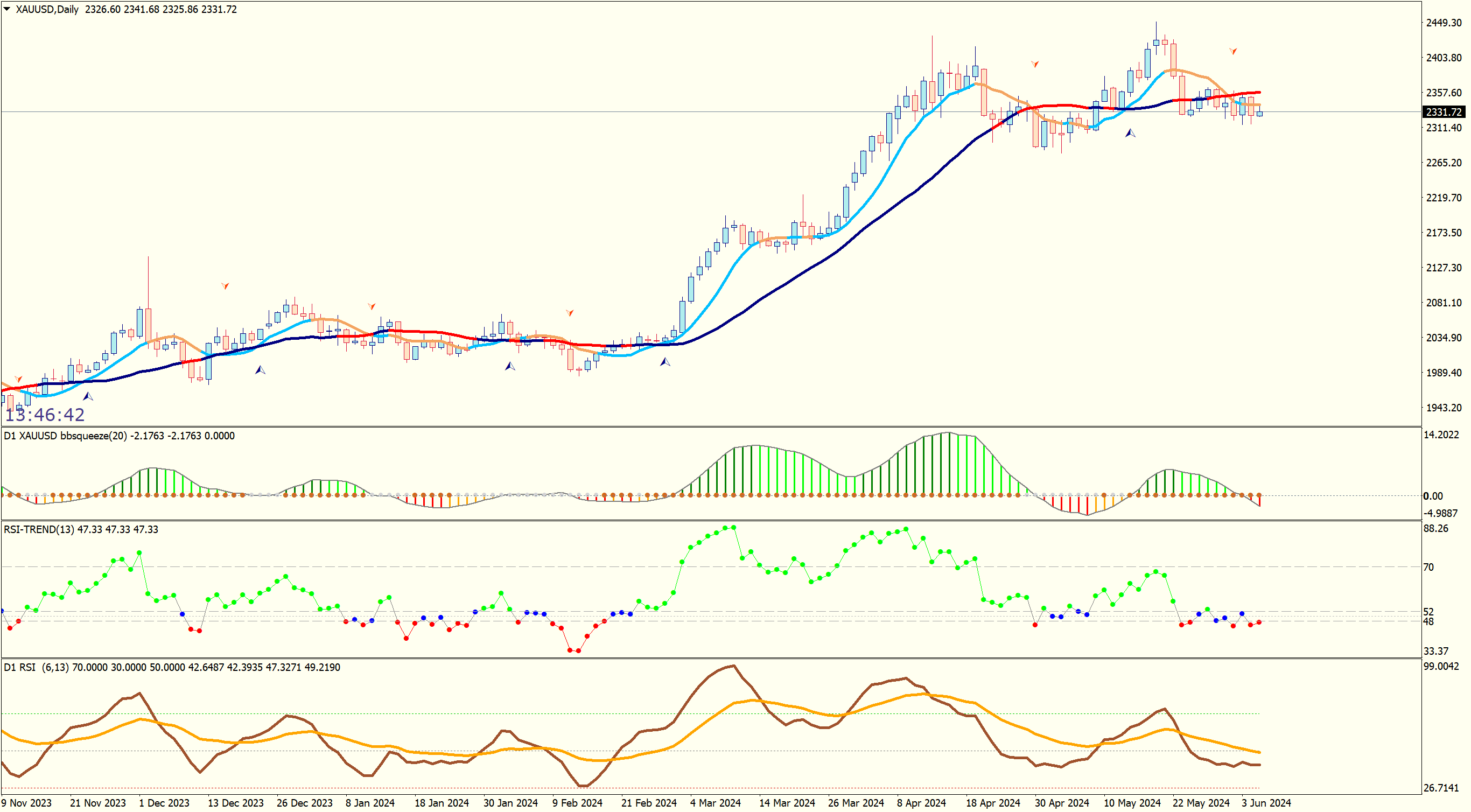Click the blue up arrow near 13 Dec 2023
Screen dimensions: 1471x812
point(260,370)
